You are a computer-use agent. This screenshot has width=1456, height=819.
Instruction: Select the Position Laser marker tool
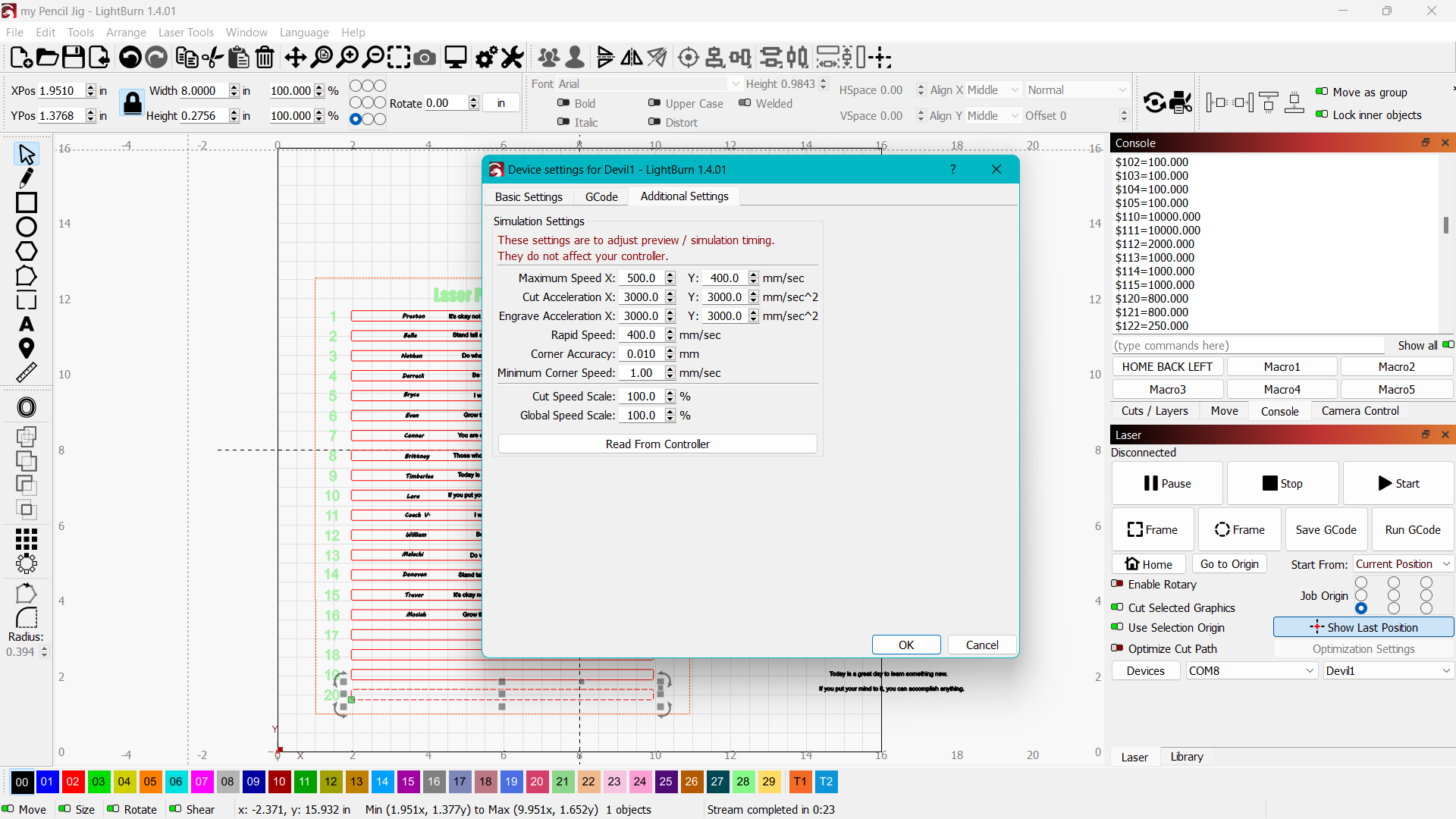point(27,348)
